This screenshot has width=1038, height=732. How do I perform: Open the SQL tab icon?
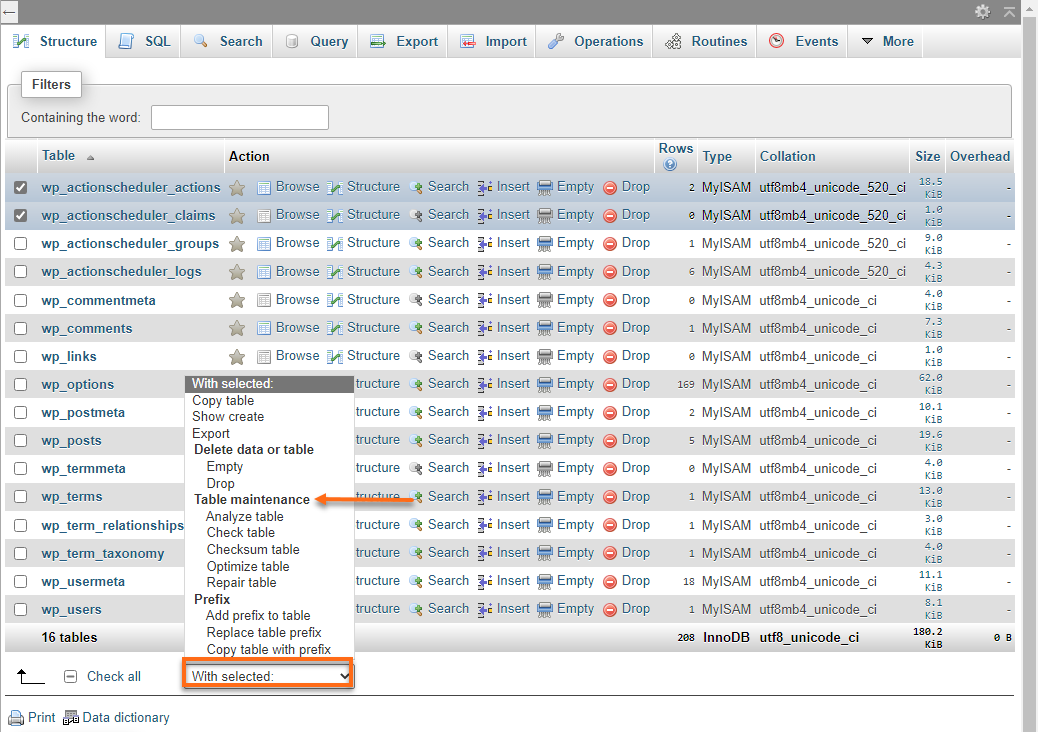click(x=124, y=41)
